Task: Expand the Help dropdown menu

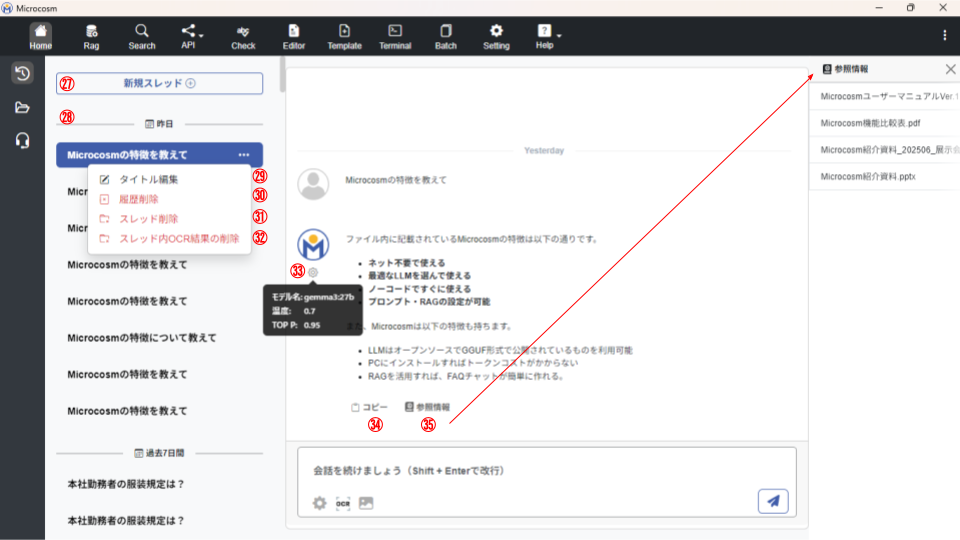Action: coord(545,37)
